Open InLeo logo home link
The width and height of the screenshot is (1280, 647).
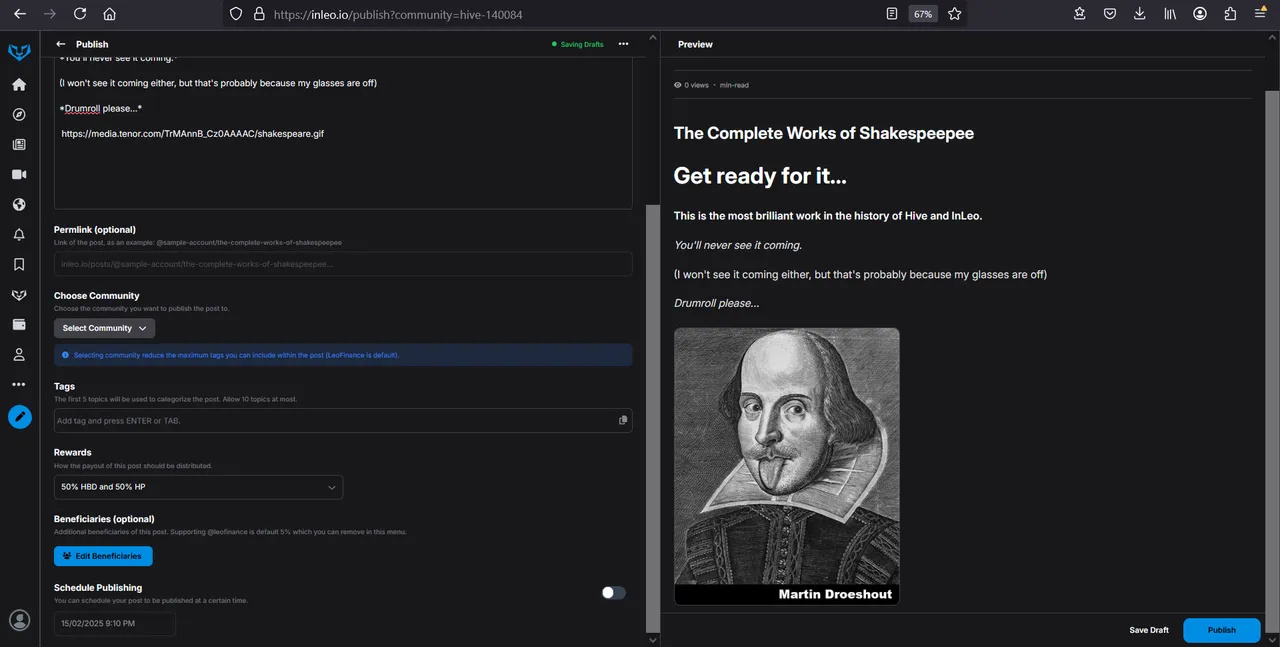19,52
